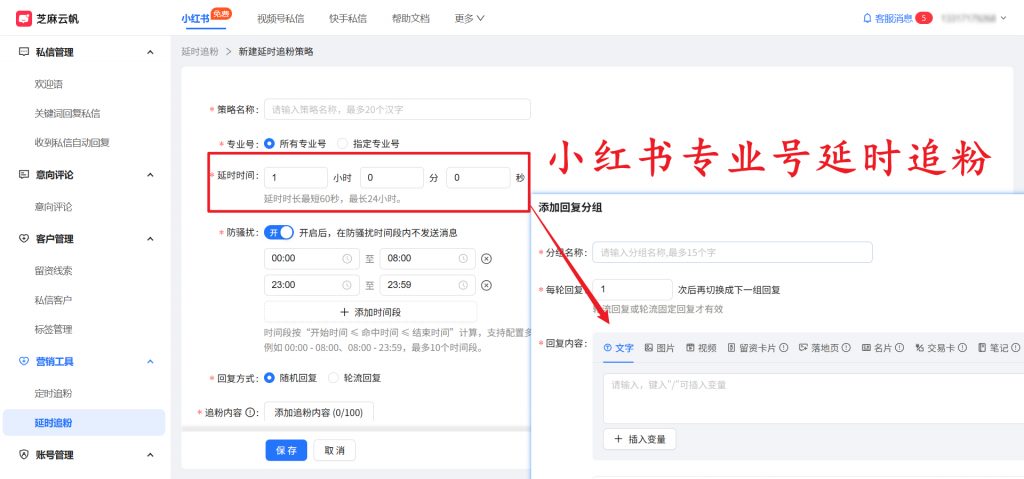The width and height of the screenshot is (1024, 479).
Task: Select the 视频 reply content tab
Action: pos(701,348)
